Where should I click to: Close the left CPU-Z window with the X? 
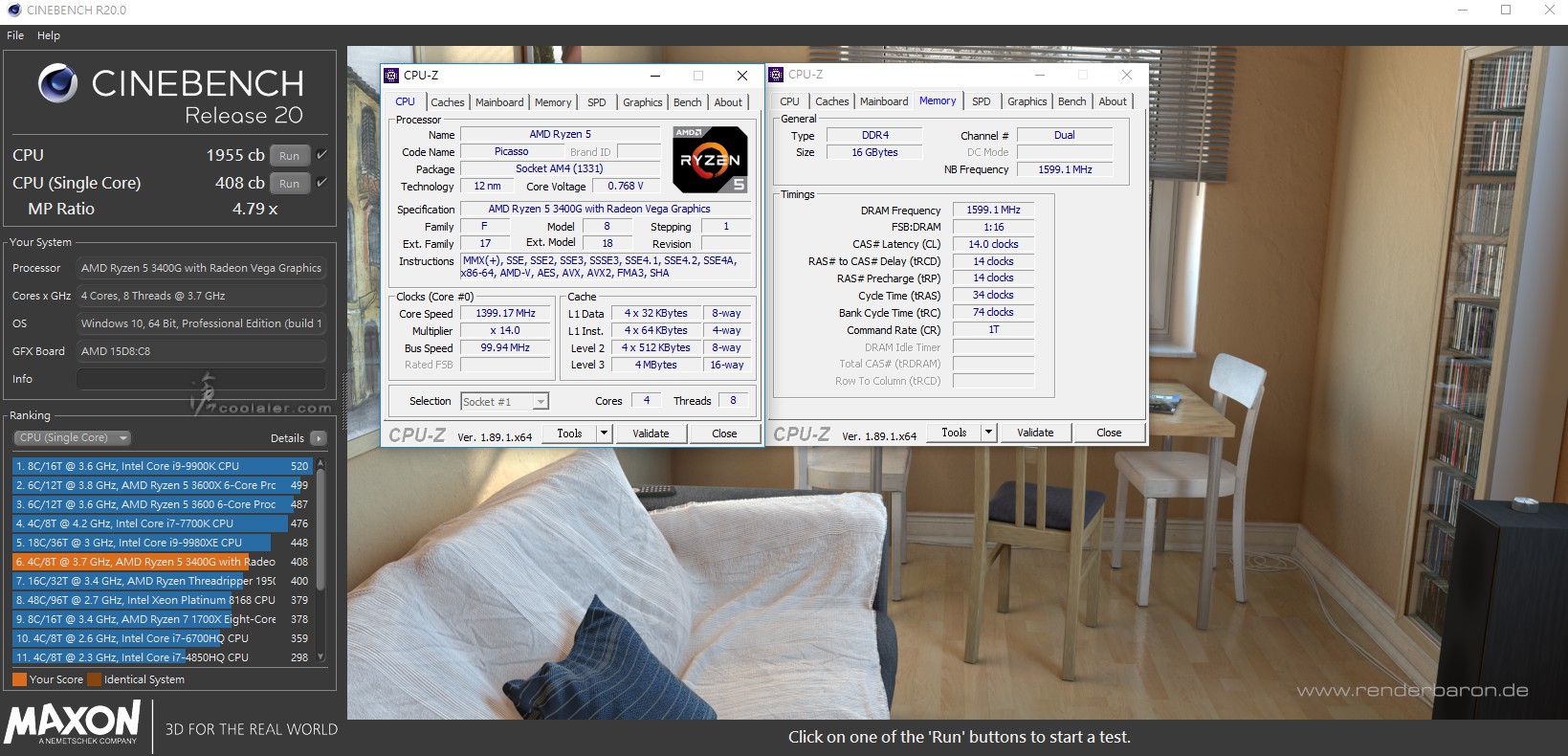pos(741,76)
